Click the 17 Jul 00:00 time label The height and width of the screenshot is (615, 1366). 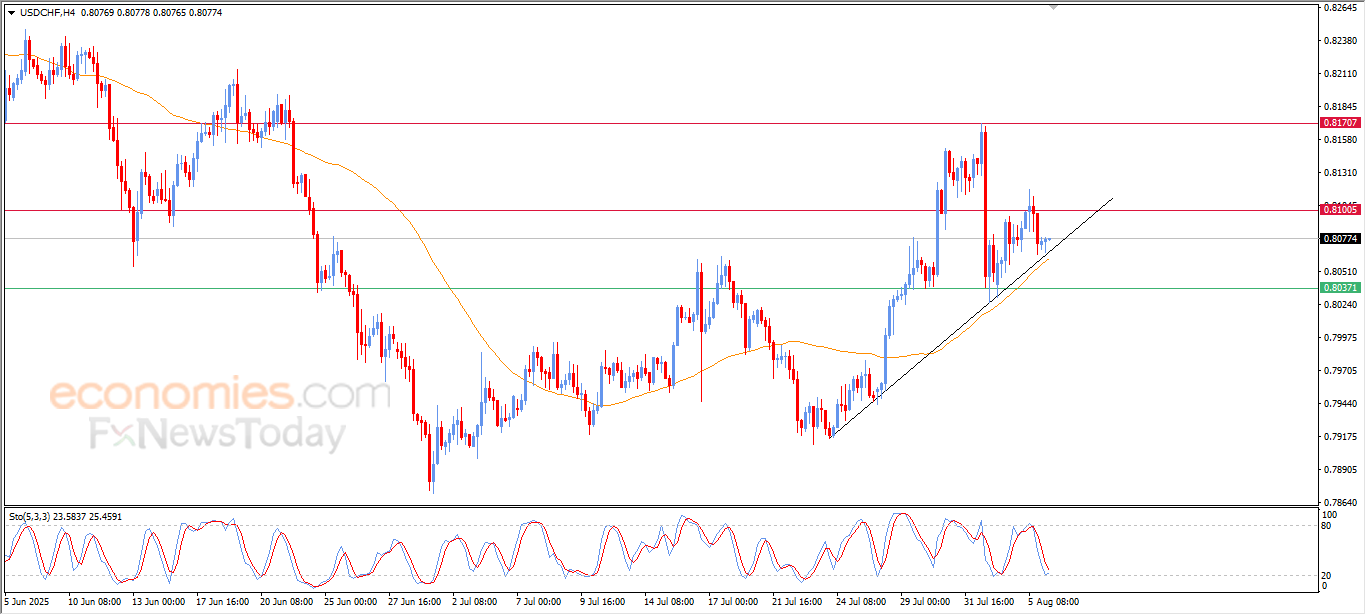(734, 603)
